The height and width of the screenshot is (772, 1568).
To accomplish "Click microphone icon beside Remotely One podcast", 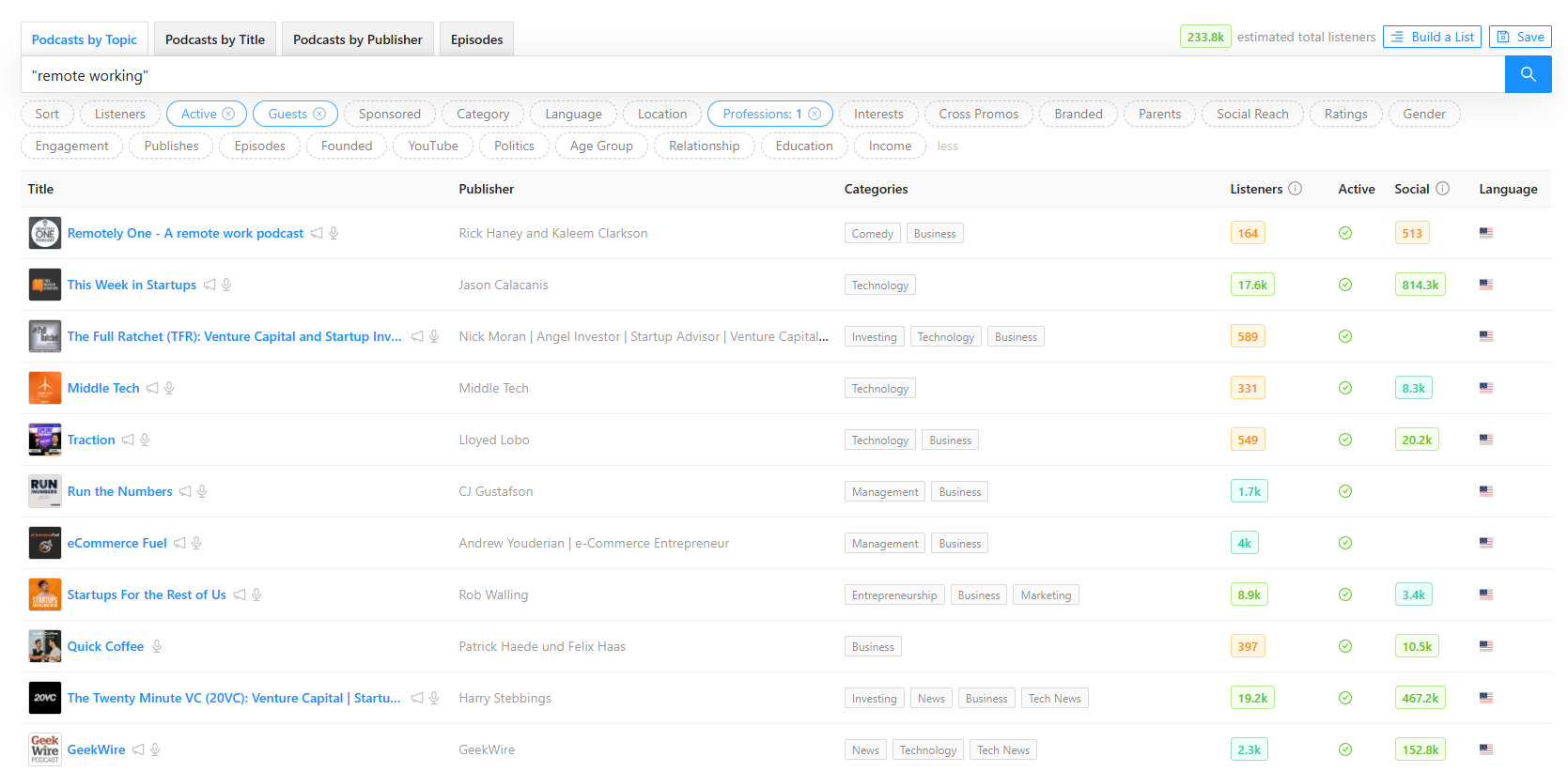I will [334, 233].
